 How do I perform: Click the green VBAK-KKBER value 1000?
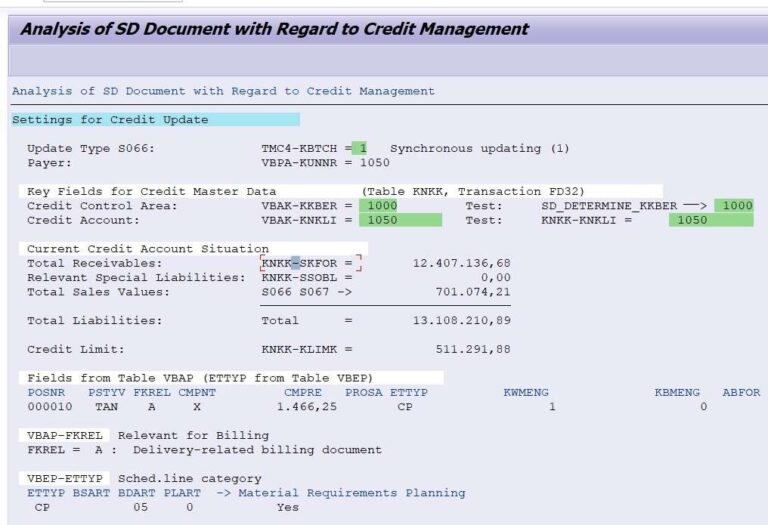coord(382,206)
